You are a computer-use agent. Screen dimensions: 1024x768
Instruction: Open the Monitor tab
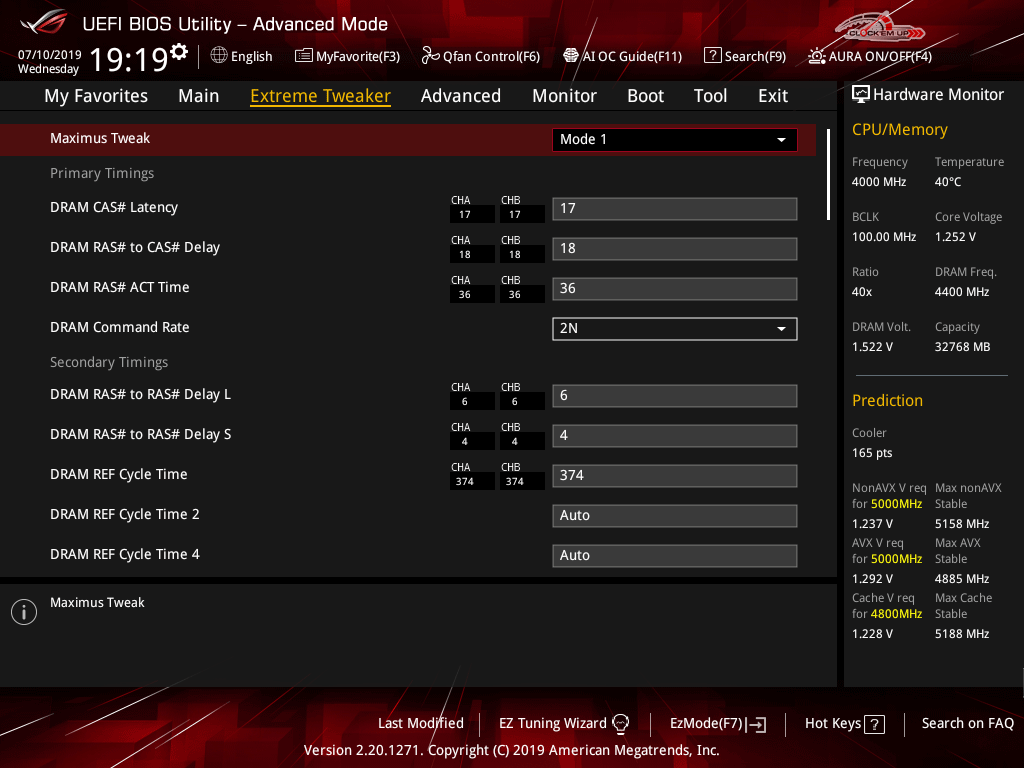(564, 96)
